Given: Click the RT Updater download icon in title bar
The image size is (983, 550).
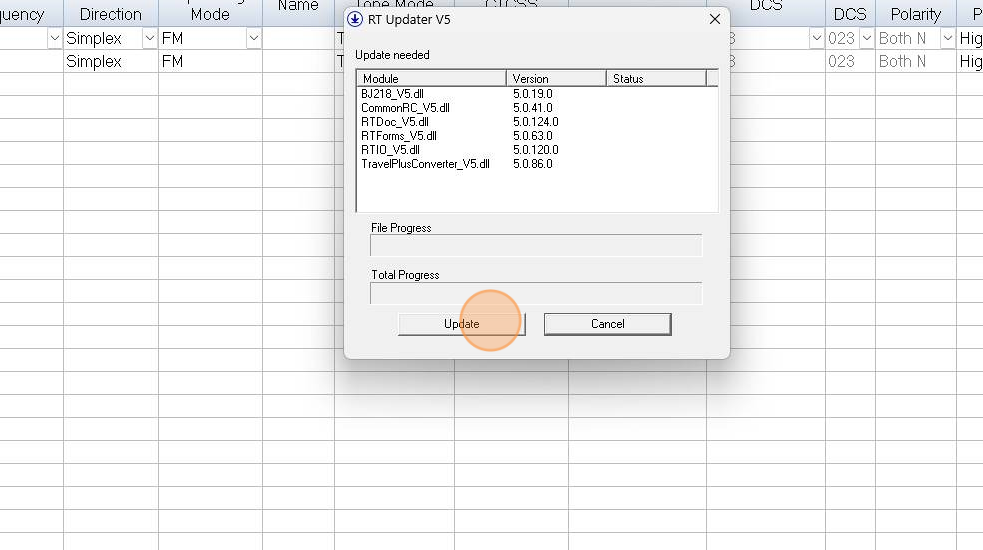Looking at the screenshot, I should coord(355,19).
